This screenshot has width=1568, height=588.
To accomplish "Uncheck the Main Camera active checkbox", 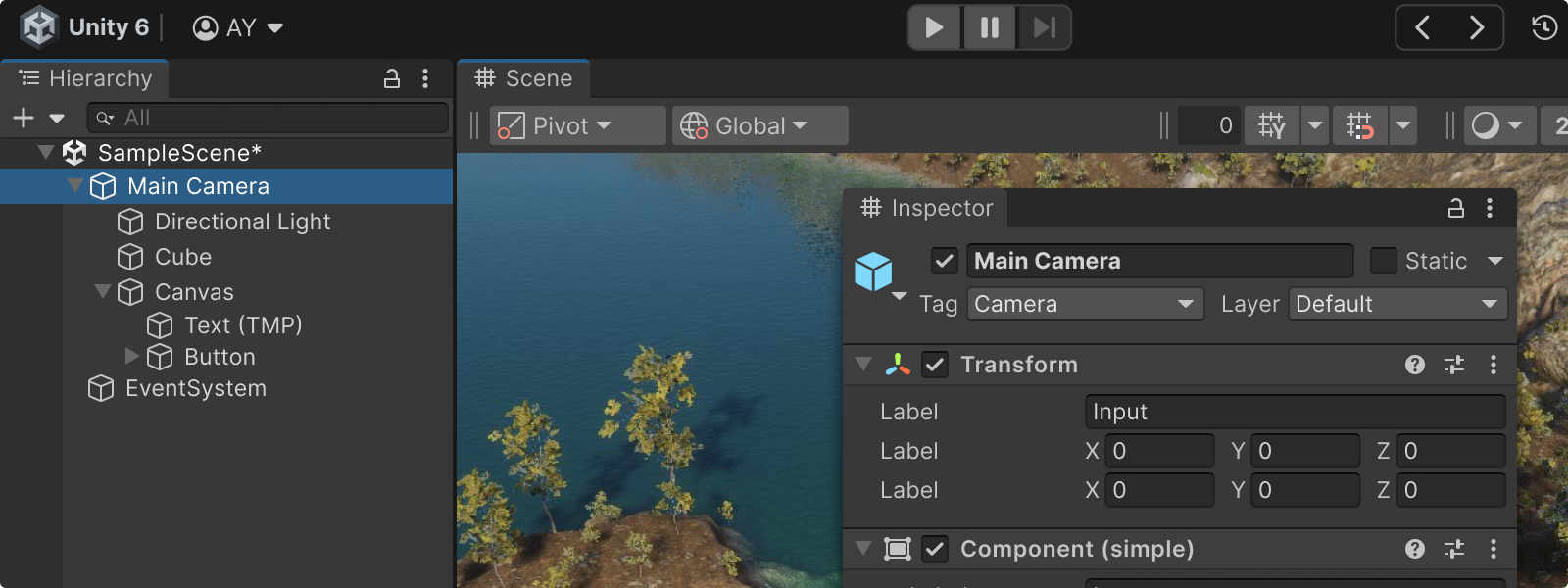I will pos(945,261).
